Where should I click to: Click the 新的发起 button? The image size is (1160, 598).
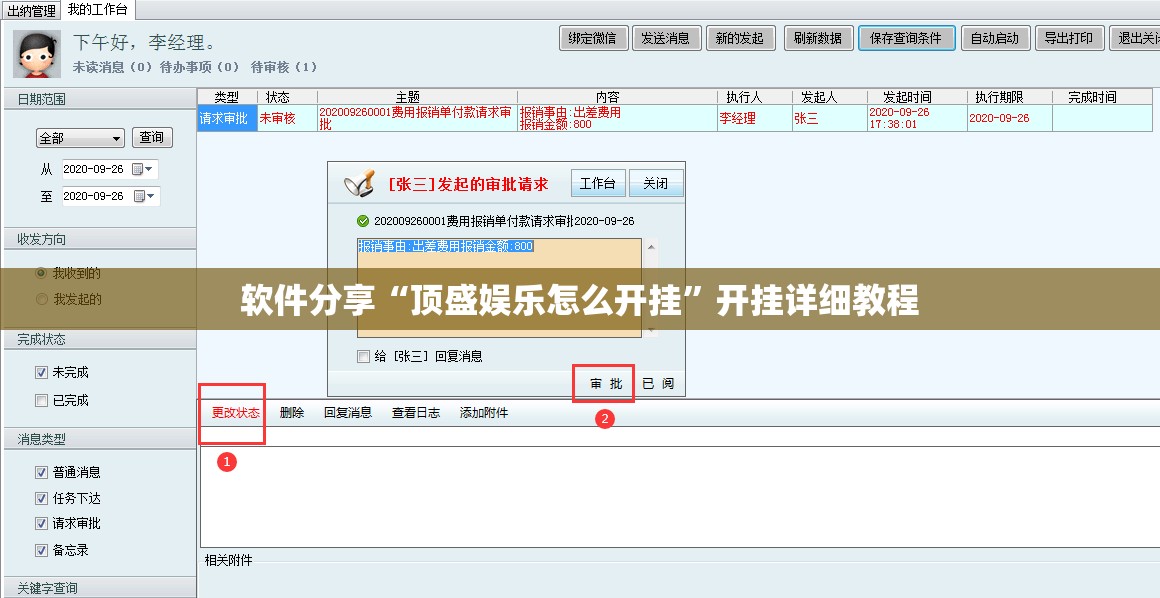(740, 38)
